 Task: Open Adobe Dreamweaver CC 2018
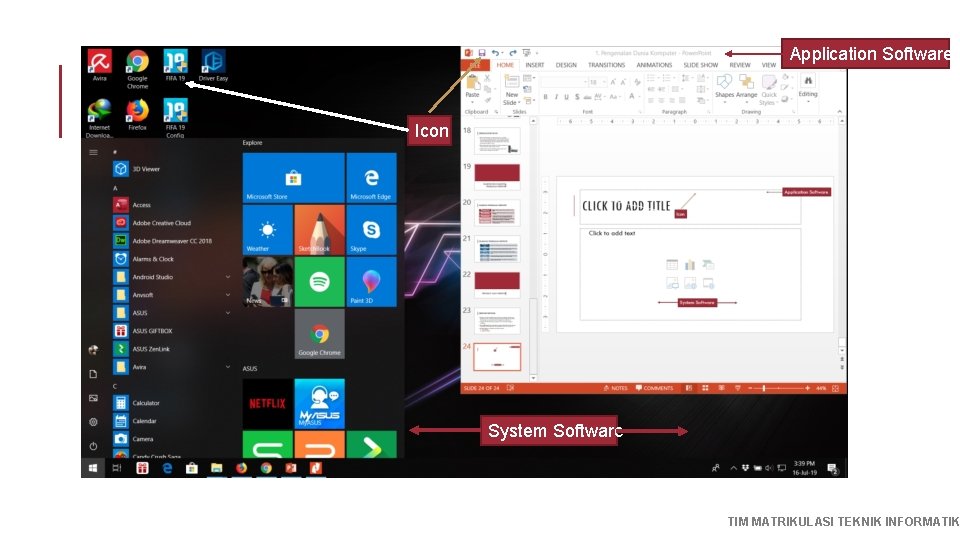pyautogui.click(x=172, y=241)
